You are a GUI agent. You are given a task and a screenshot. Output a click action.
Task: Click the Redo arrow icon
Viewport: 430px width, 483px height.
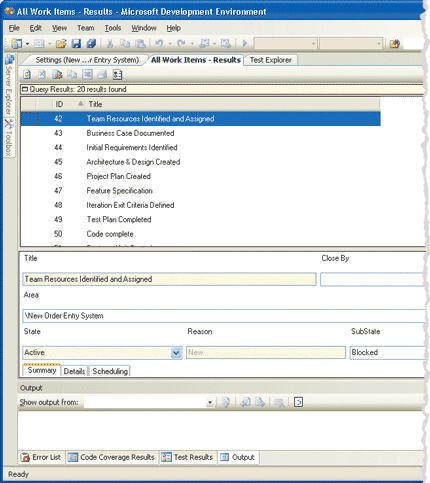tap(181, 43)
